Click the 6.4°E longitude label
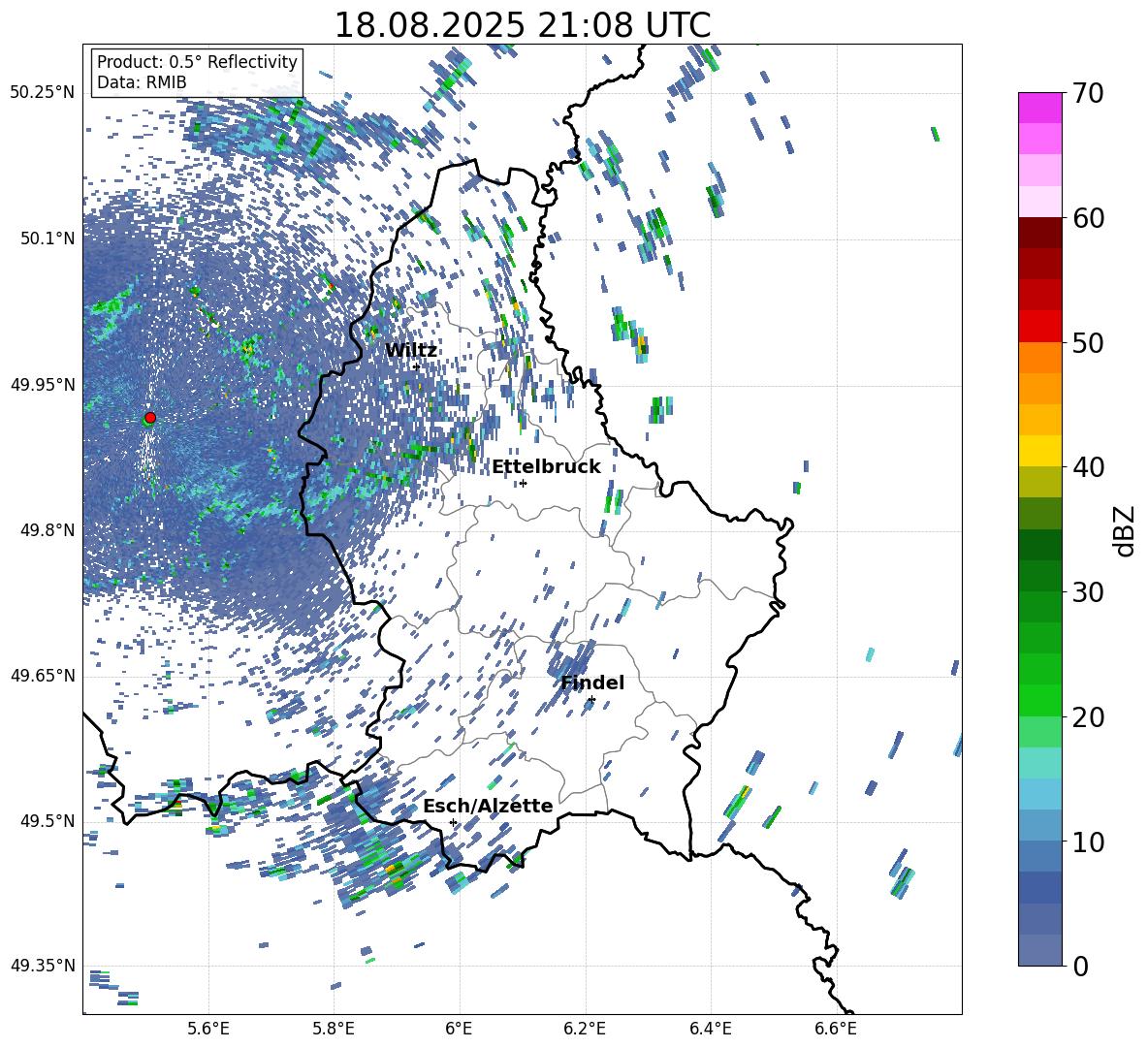Image resolution: width=1148 pixels, height=1048 pixels. [710, 1029]
